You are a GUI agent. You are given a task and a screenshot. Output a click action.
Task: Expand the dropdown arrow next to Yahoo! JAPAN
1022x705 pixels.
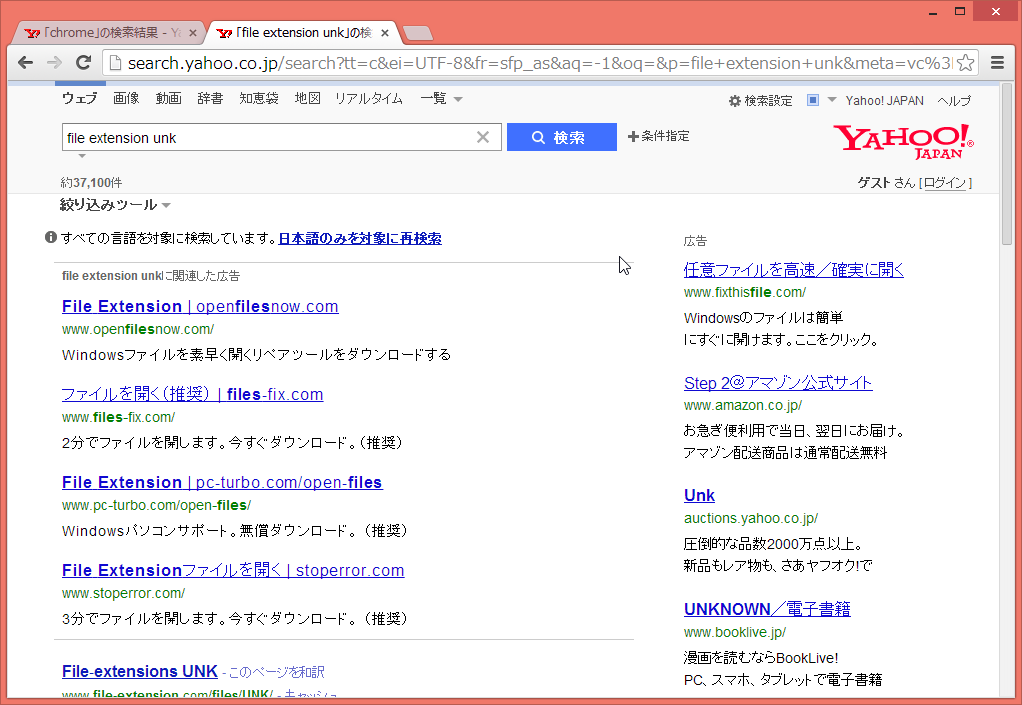pyautogui.click(x=832, y=100)
